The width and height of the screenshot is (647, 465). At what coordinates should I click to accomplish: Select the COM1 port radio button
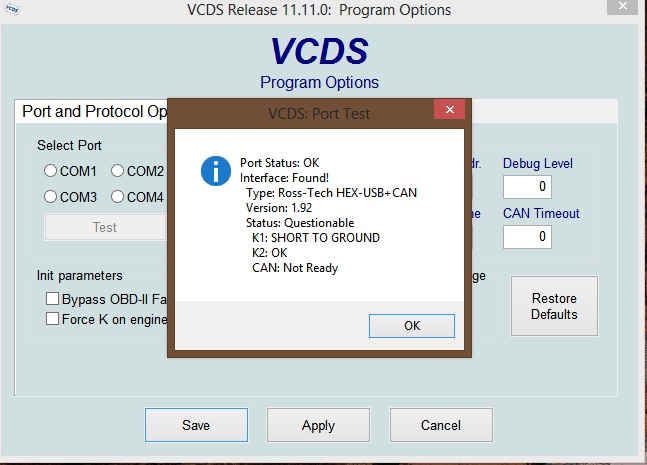point(50,171)
